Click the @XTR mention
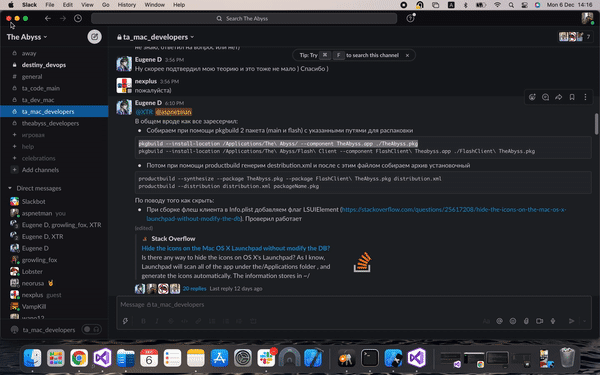600x375 pixels. point(144,112)
